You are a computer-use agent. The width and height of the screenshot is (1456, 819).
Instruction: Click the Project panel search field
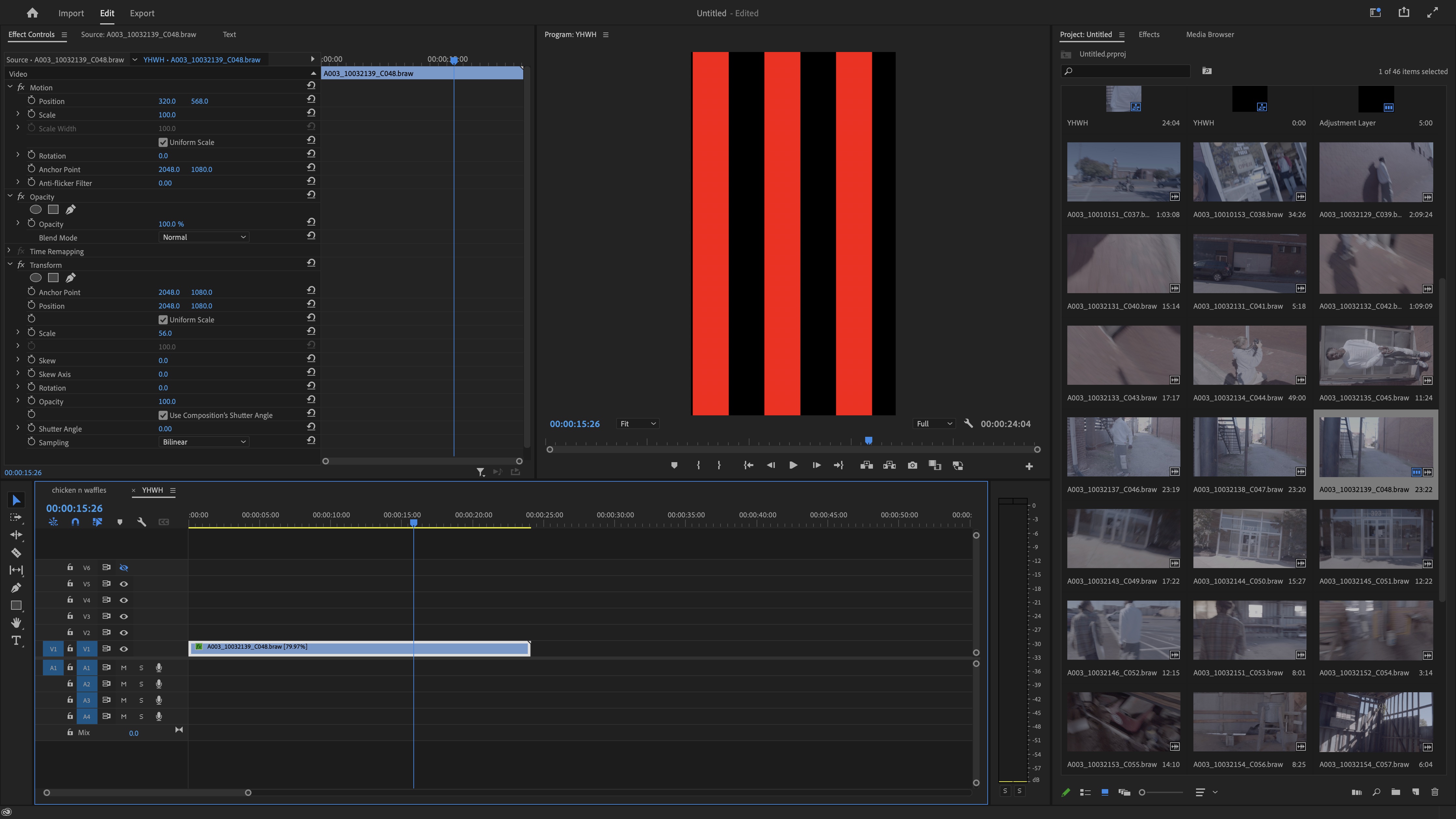(x=1126, y=71)
